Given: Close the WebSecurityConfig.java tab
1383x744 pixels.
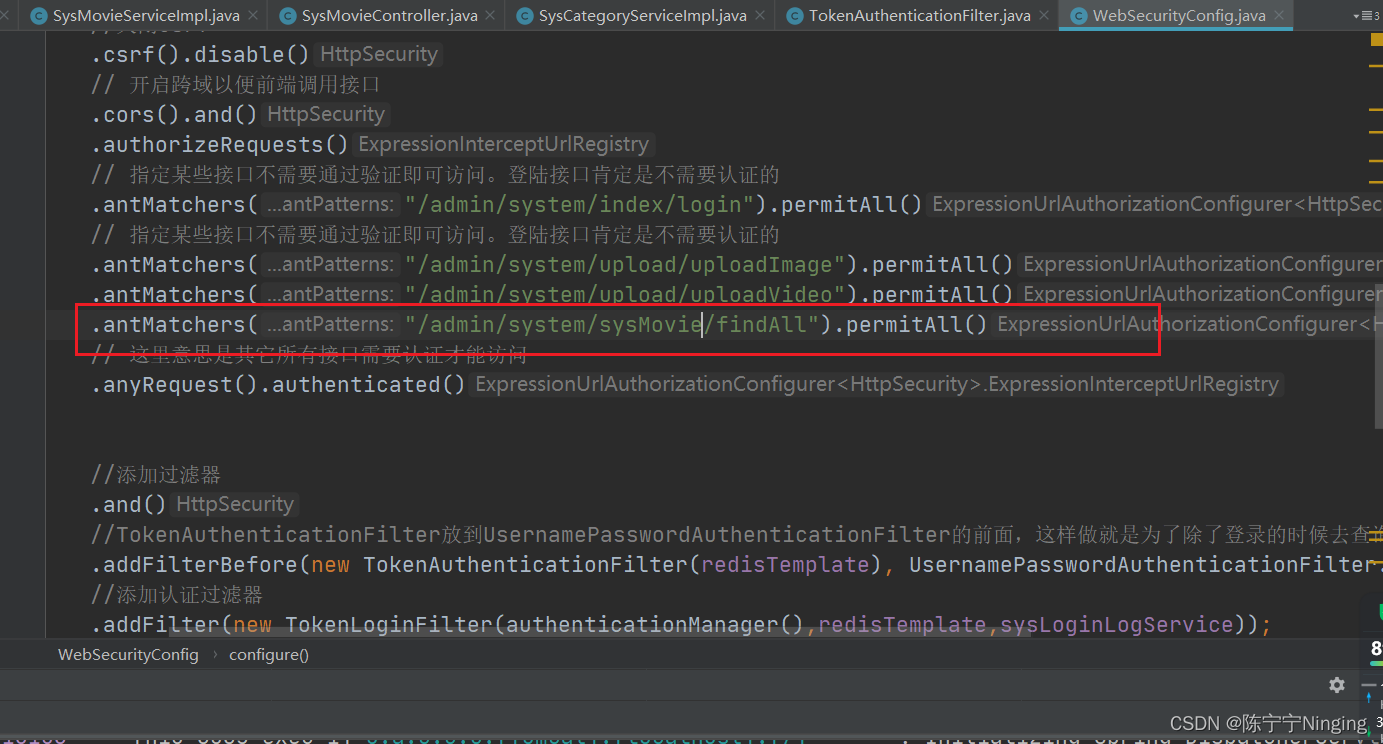Looking at the screenshot, I should click(x=1279, y=16).
